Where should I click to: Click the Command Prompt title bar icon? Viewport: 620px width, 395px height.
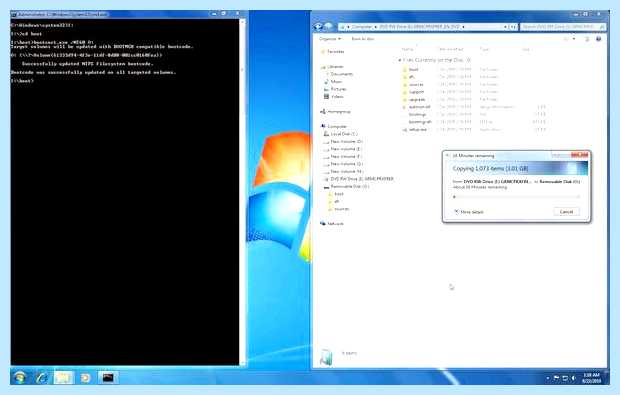coord(14,14)
